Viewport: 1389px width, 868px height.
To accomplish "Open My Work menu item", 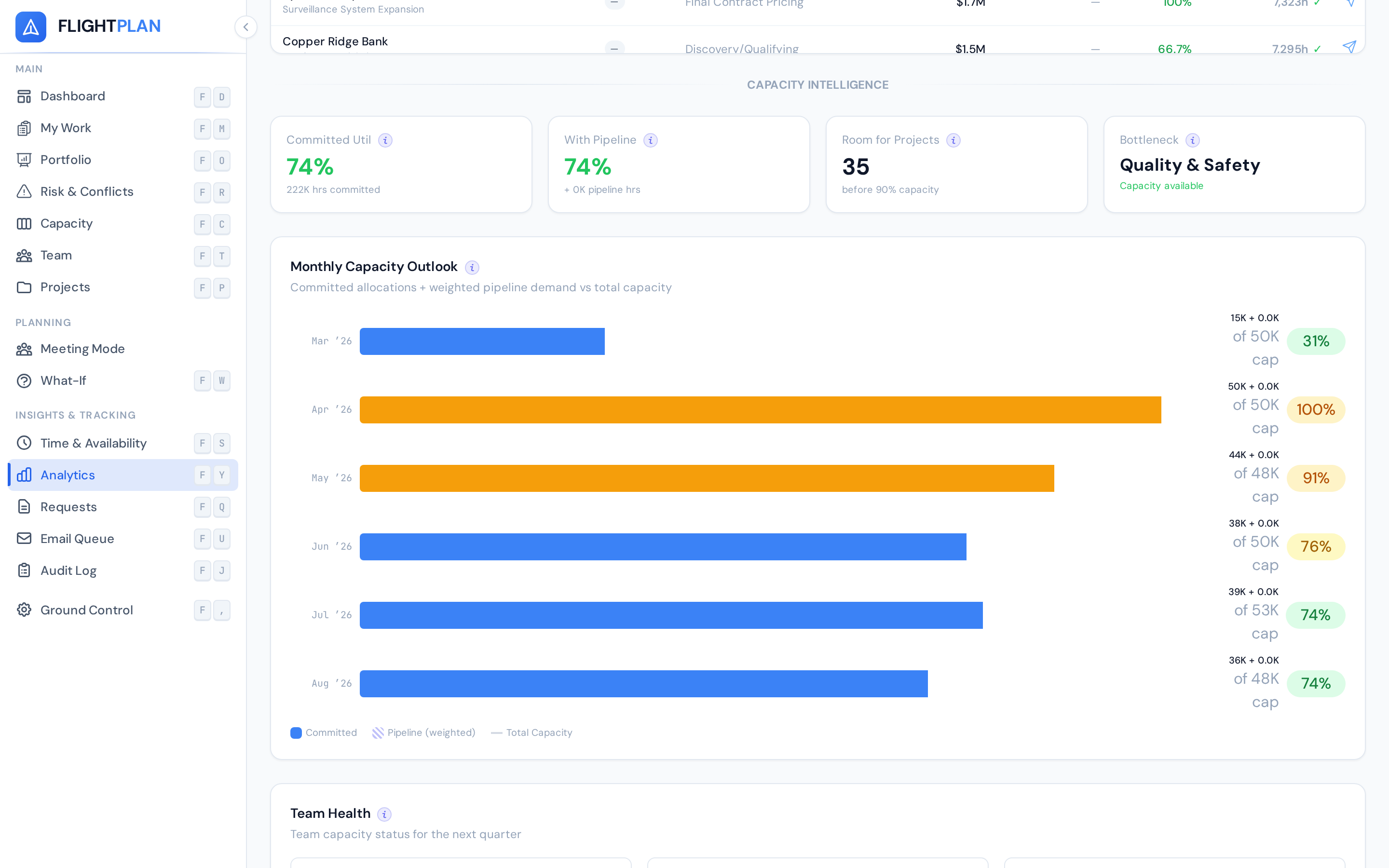I will pyautogui.click(x=66, y=128).
